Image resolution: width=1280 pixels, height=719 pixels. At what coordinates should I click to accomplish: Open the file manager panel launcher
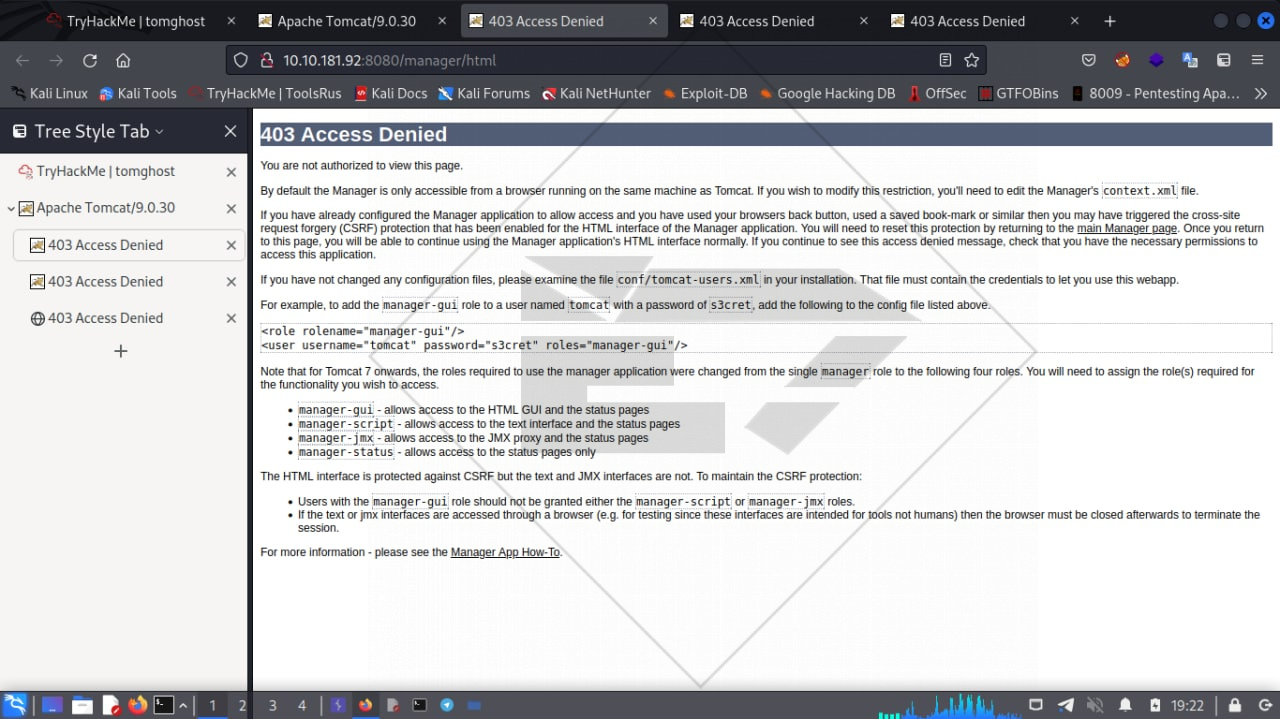(82, 705)
